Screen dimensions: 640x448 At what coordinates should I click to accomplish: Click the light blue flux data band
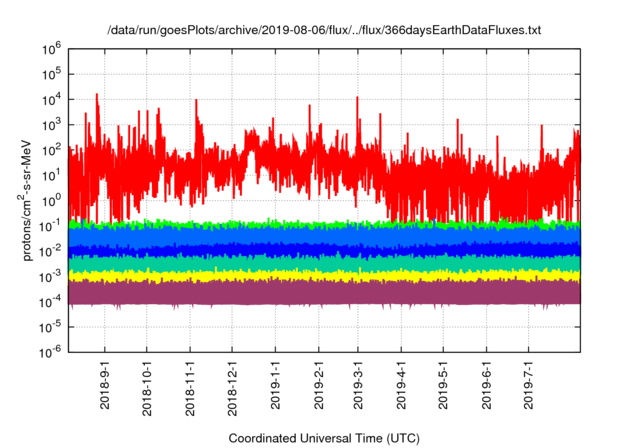click(x=324, y=235)
